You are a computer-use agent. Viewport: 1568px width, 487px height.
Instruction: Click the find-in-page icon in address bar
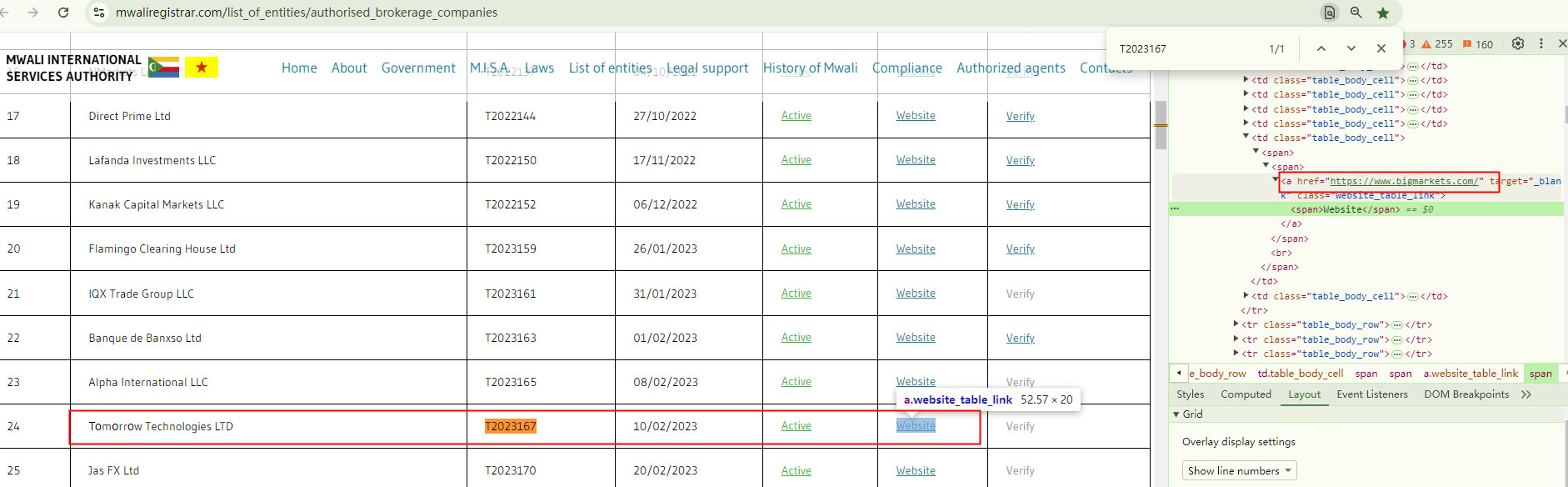coord(1330,13)
